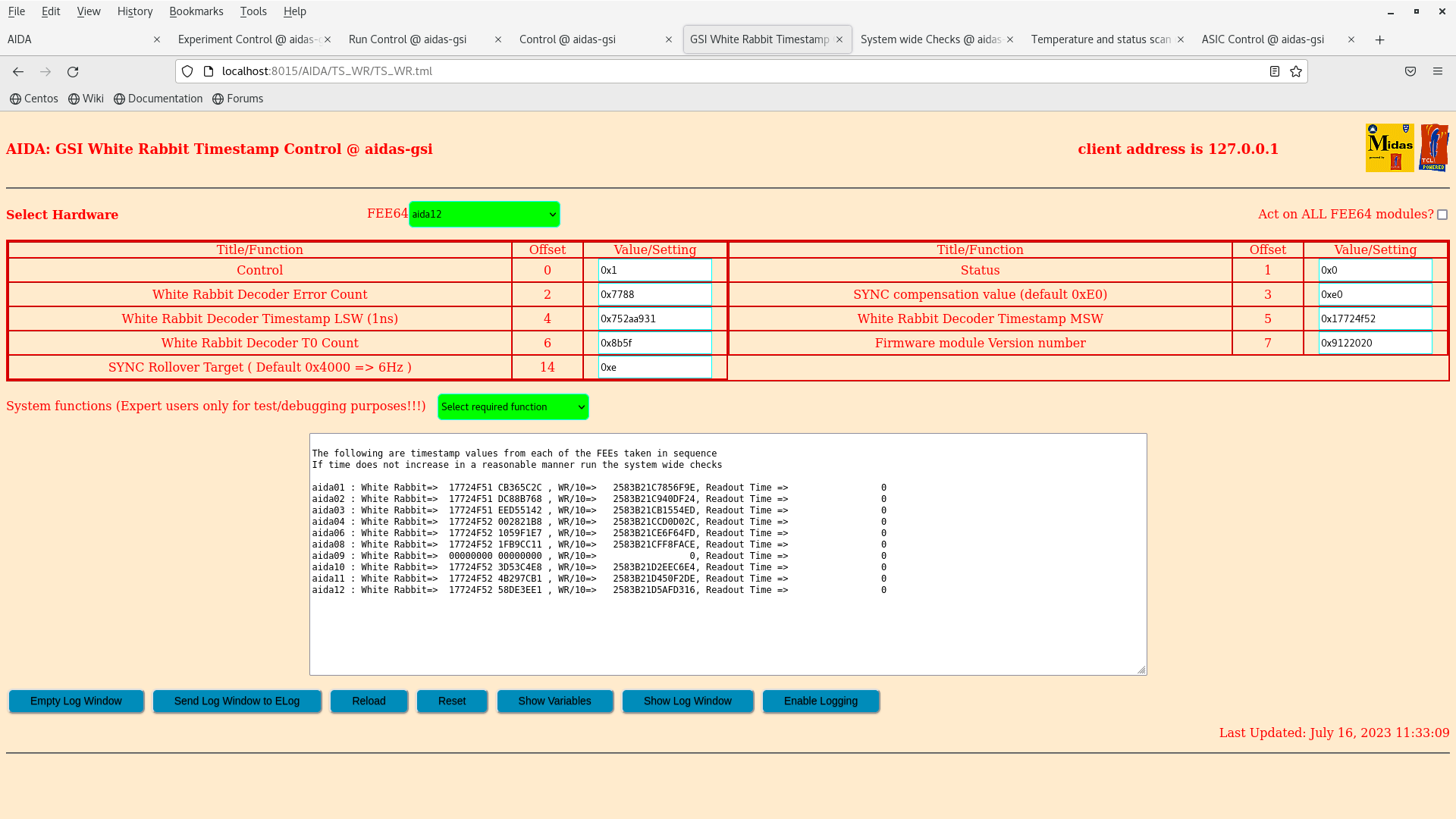Open the hamburger application menu
The width and height of the screenshot is (1456, 819).
(x=1438, y=71)
